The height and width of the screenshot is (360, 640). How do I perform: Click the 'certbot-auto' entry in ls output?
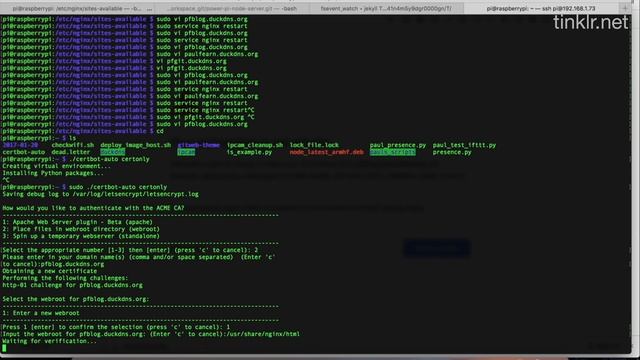(x=24, y=152)
